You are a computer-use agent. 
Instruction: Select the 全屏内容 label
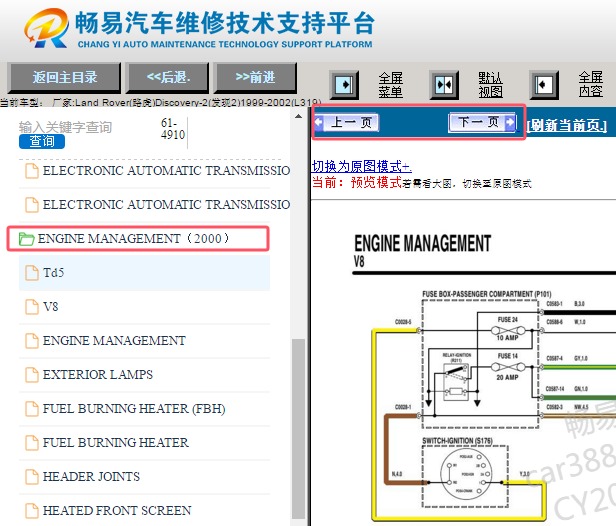(x=590, y=84)
